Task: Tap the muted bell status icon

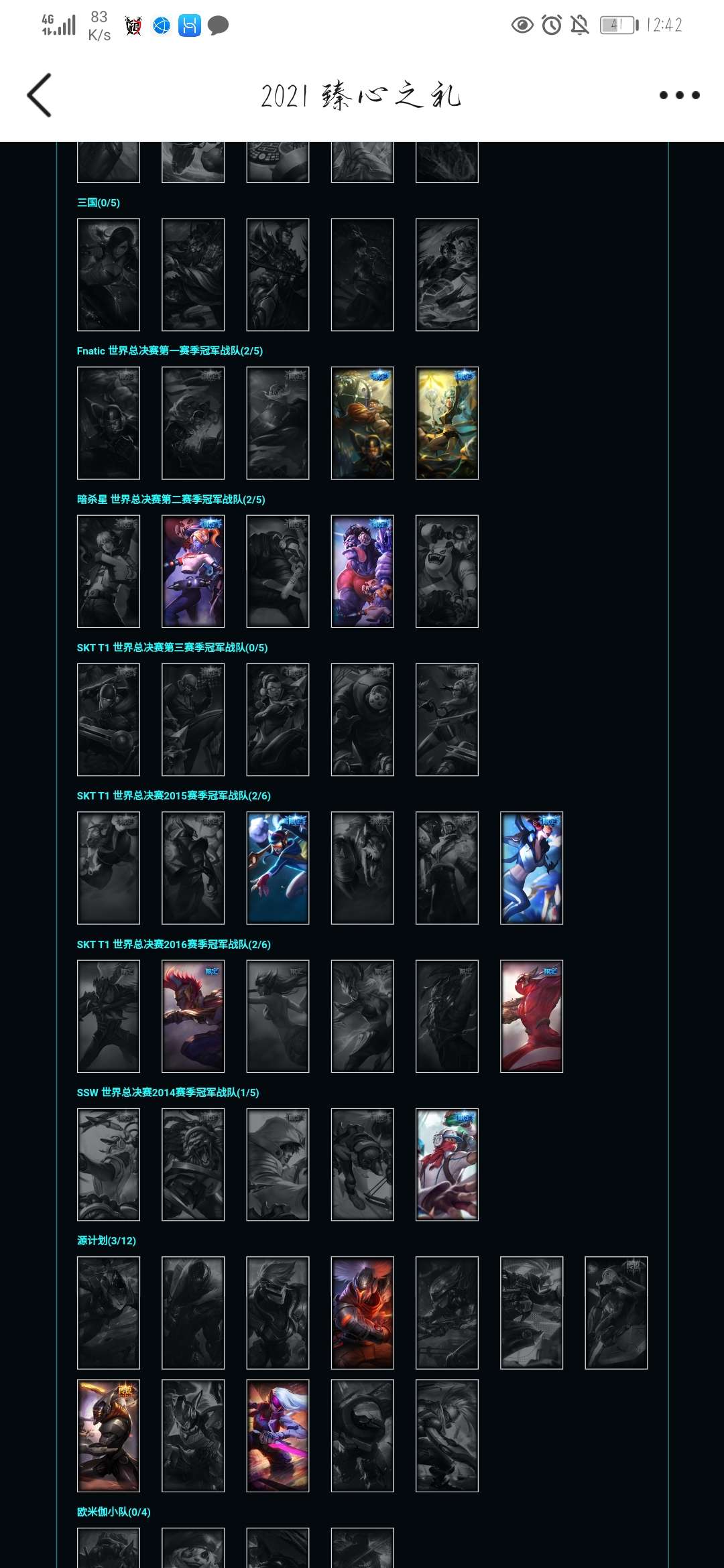Action: pos(579,25)
